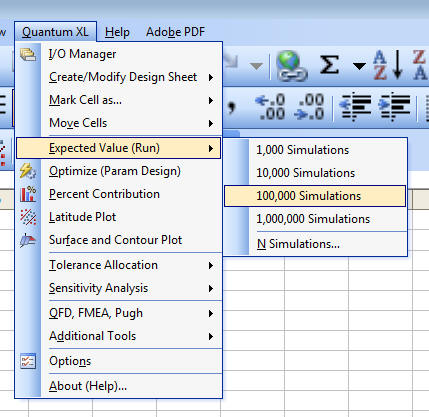Click the I/O Manager icon
Image resolution: width=429 pixels, height=417 pixels.
tap(28, 54)
